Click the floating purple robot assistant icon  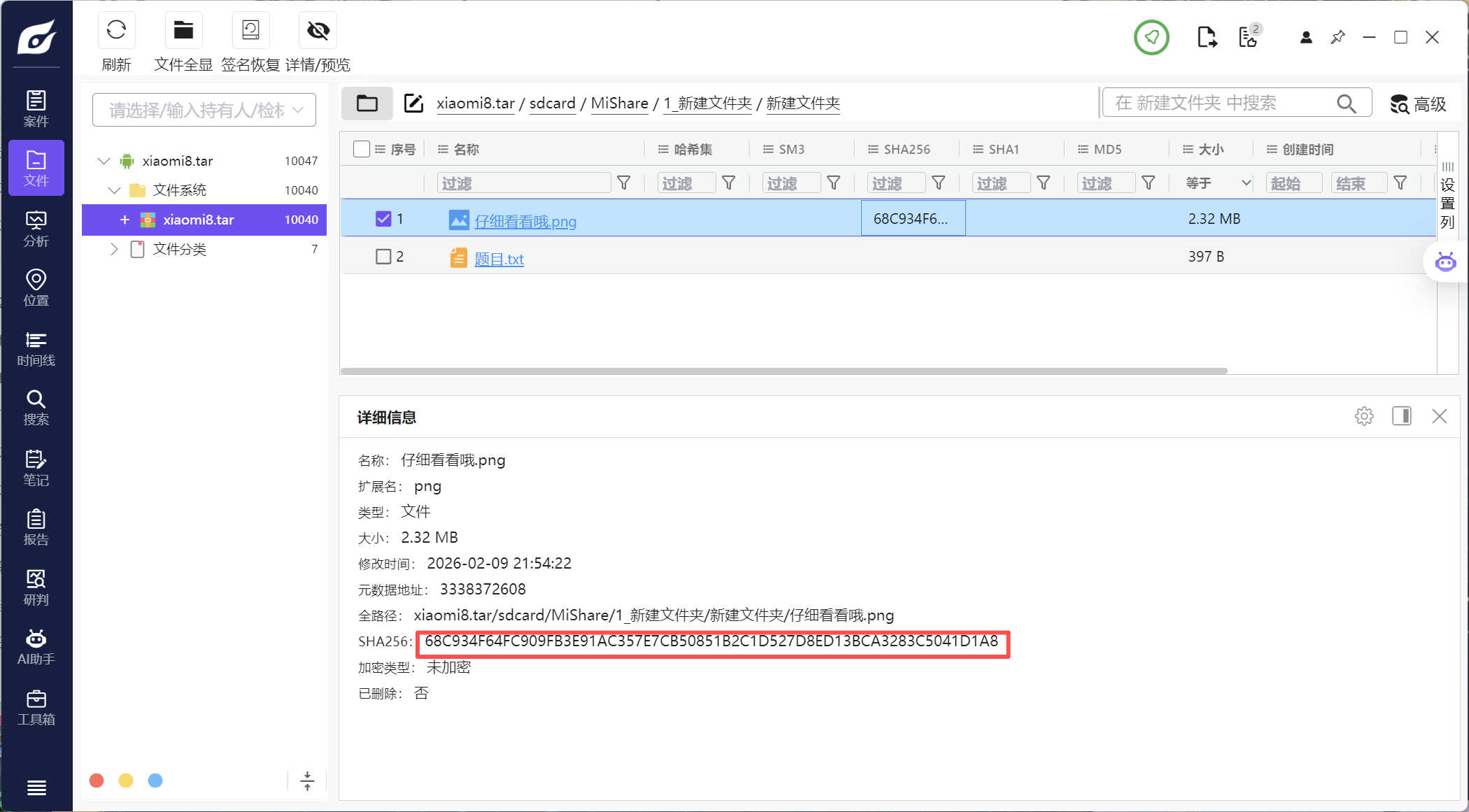click(x=1445, y=262)
